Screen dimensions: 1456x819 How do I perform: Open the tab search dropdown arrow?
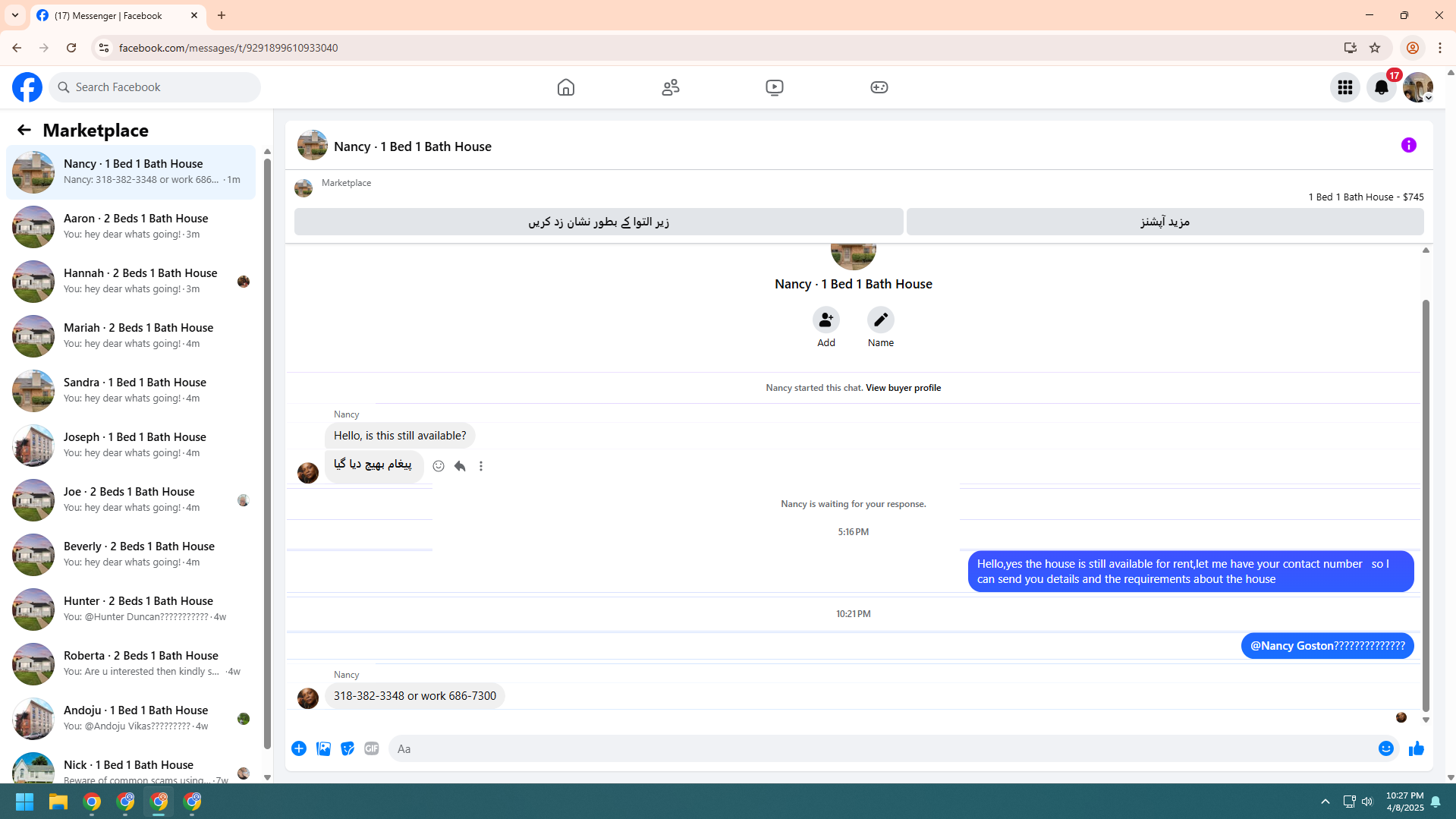pos(15,15)
